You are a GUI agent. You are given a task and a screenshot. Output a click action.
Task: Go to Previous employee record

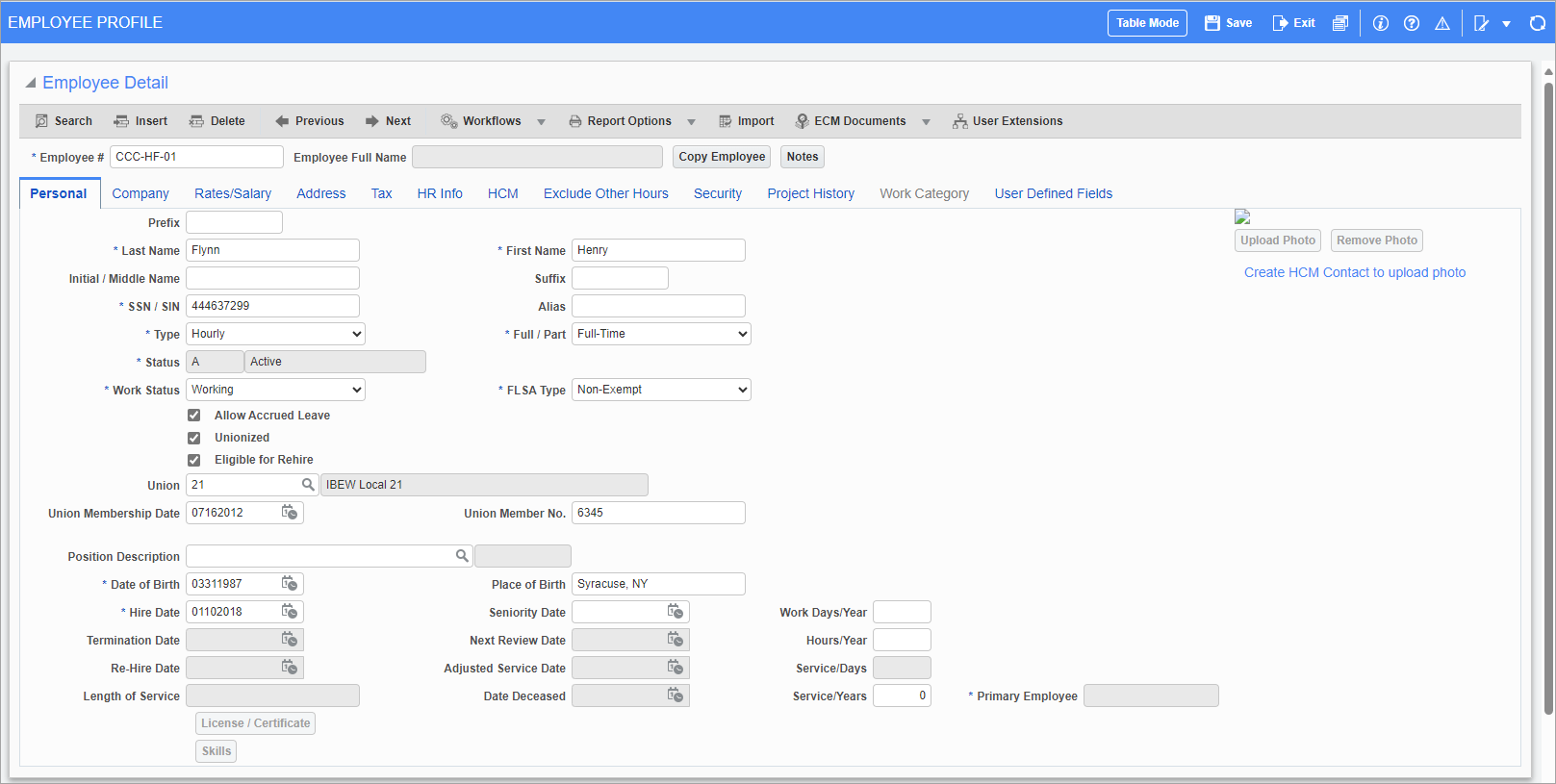(x=309, y=121)
